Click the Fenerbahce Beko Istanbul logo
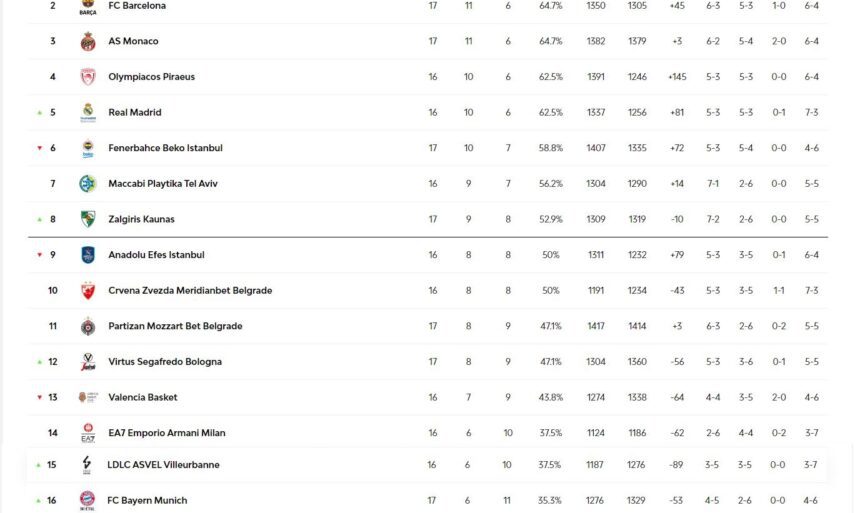This screenshot has width=855, height=513. coord(88,148)
